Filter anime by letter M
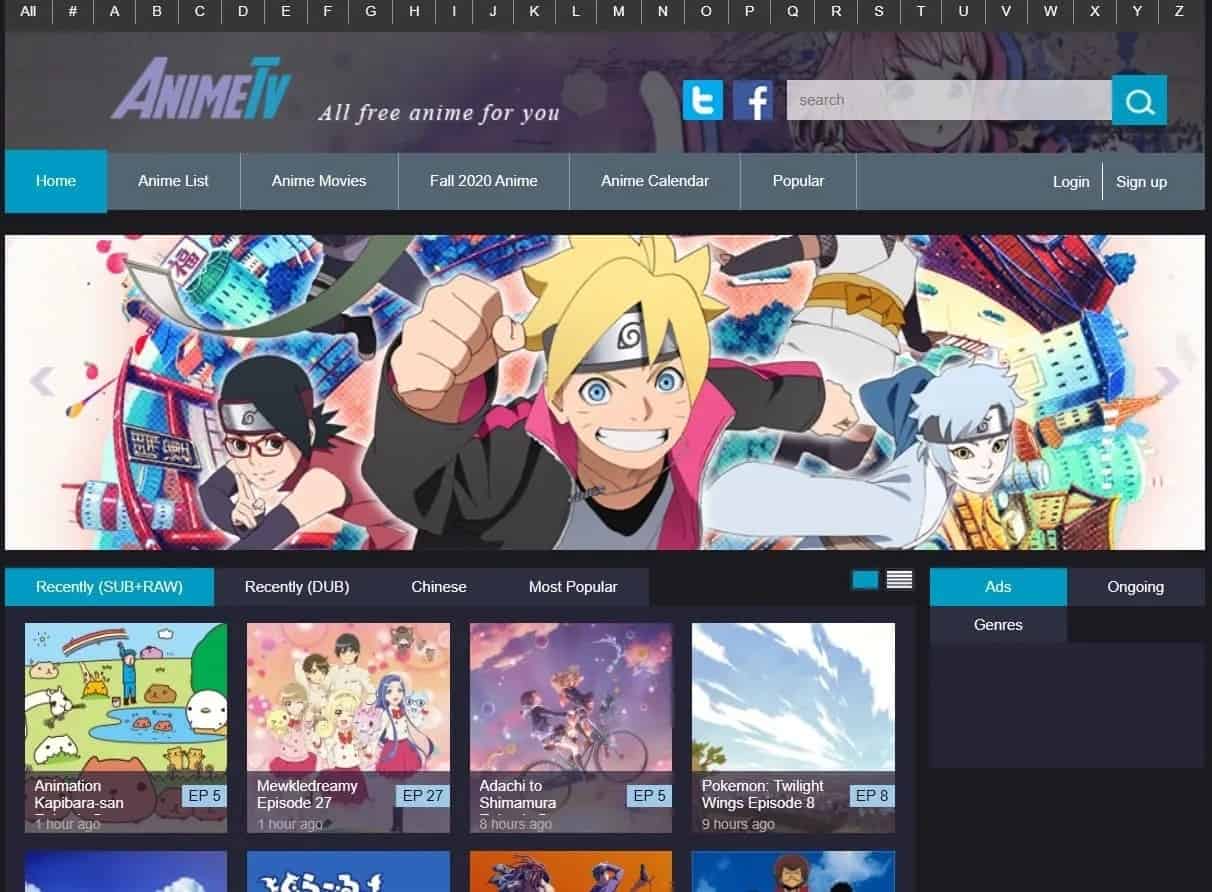 [619, 11]
